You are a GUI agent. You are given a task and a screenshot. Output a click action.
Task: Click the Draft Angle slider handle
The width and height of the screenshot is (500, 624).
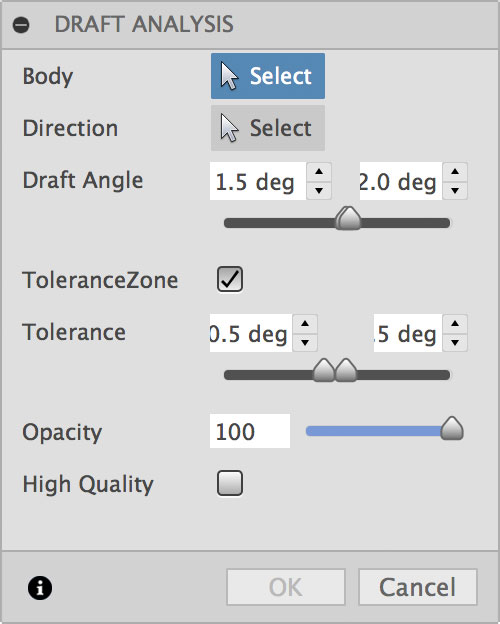[x=348, y=218]
